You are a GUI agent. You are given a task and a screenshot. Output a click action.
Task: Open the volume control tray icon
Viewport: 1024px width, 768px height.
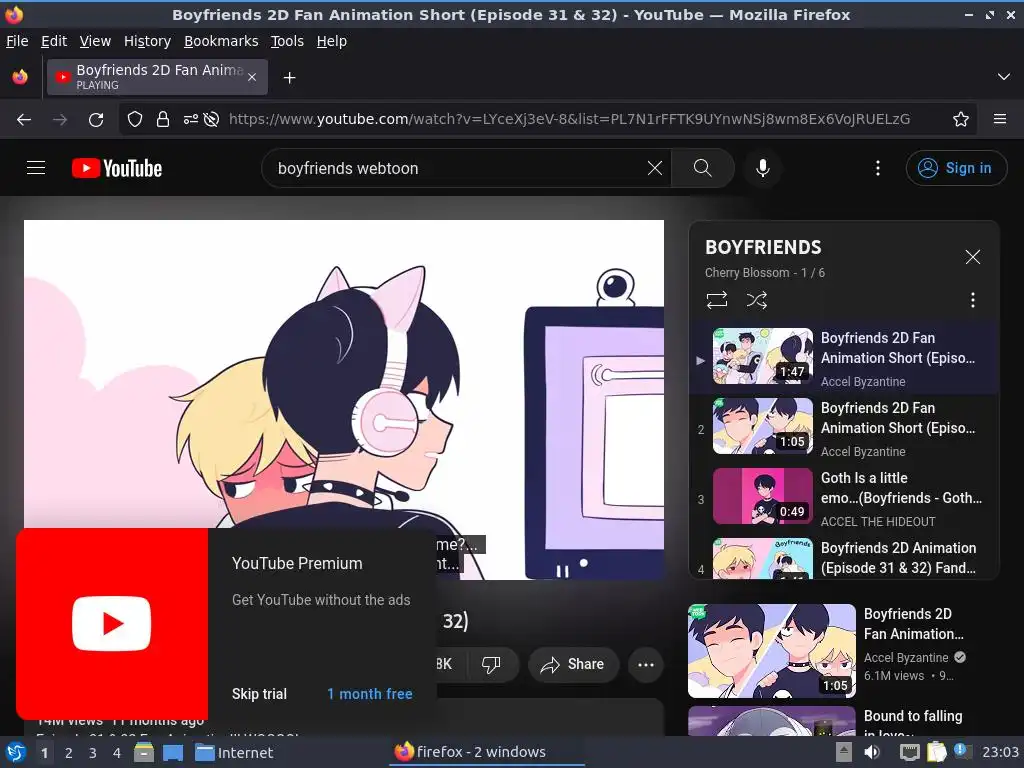pyautogui.click(x=872, y=752)
